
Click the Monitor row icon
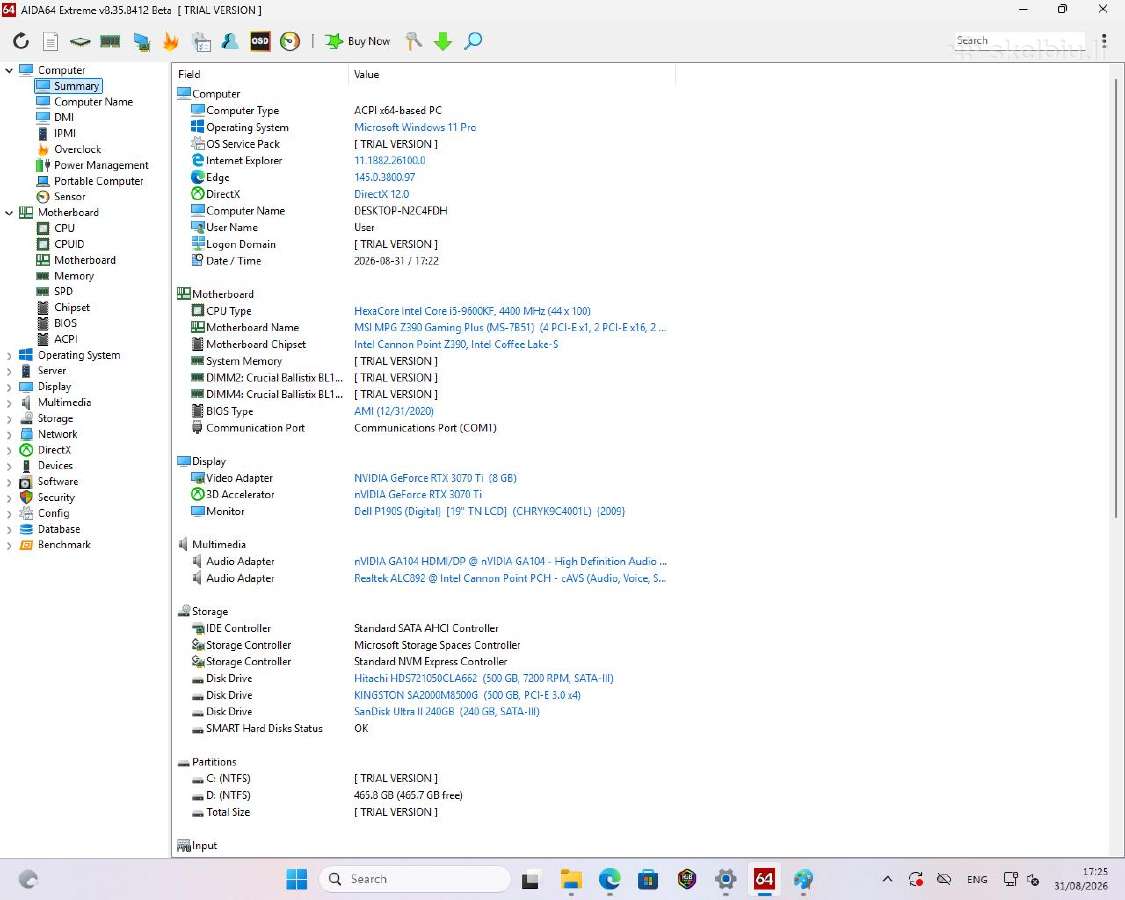(x=198, y=511)
